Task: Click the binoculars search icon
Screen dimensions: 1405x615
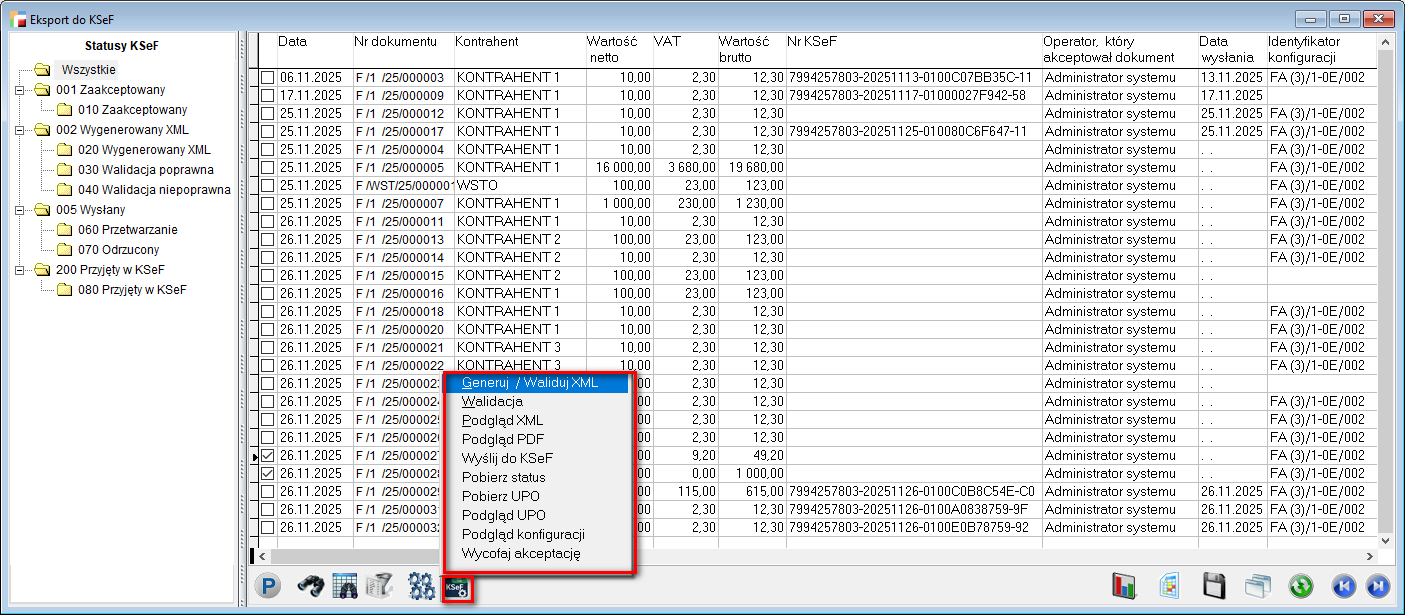Action: (x=311, y=587)
